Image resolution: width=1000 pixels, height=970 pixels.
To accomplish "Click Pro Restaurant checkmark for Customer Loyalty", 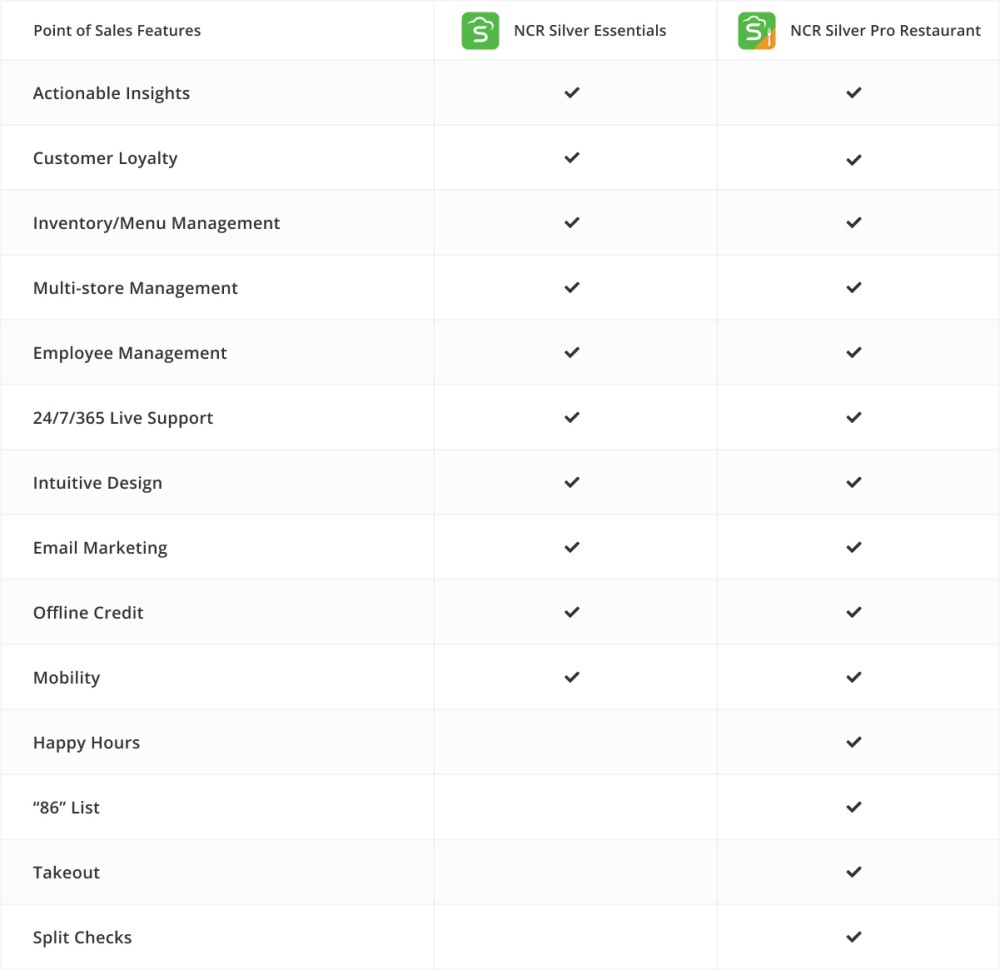I will [x=854, y=159].
